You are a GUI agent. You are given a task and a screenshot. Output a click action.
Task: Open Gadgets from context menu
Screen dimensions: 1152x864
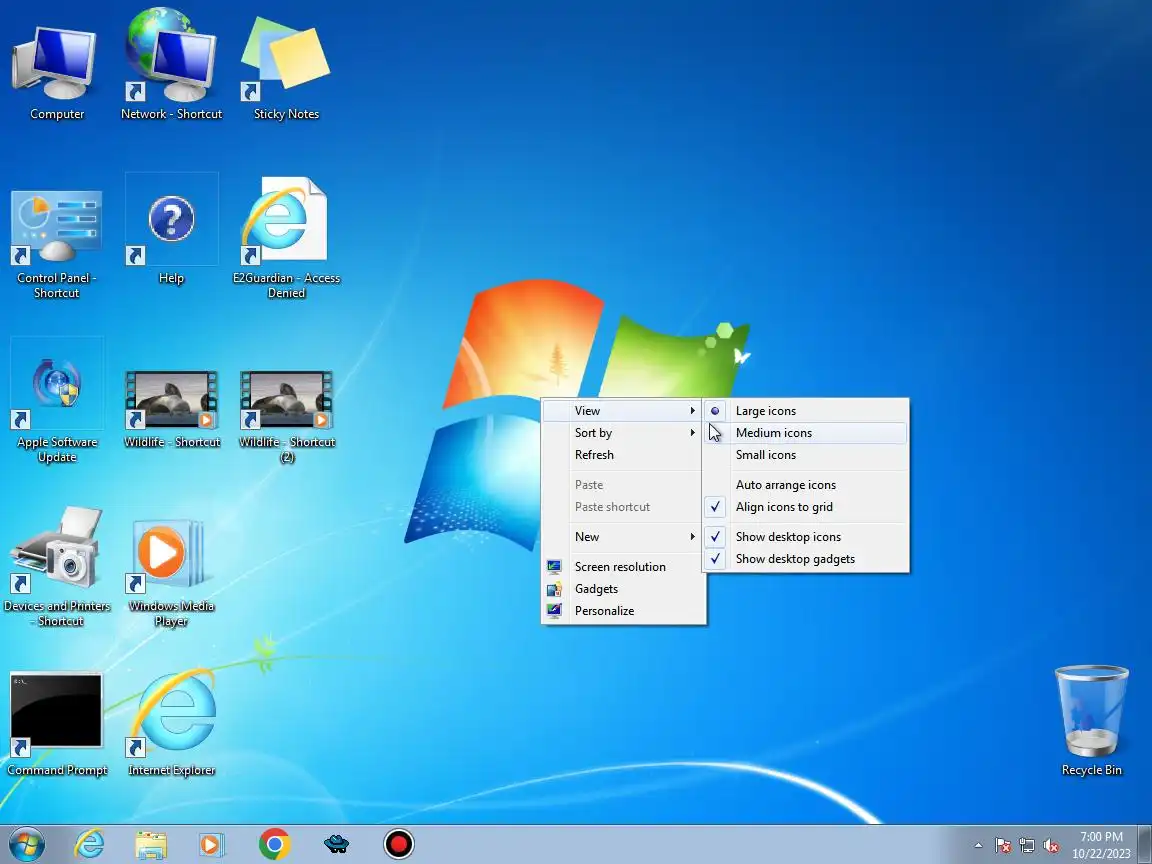623,588
